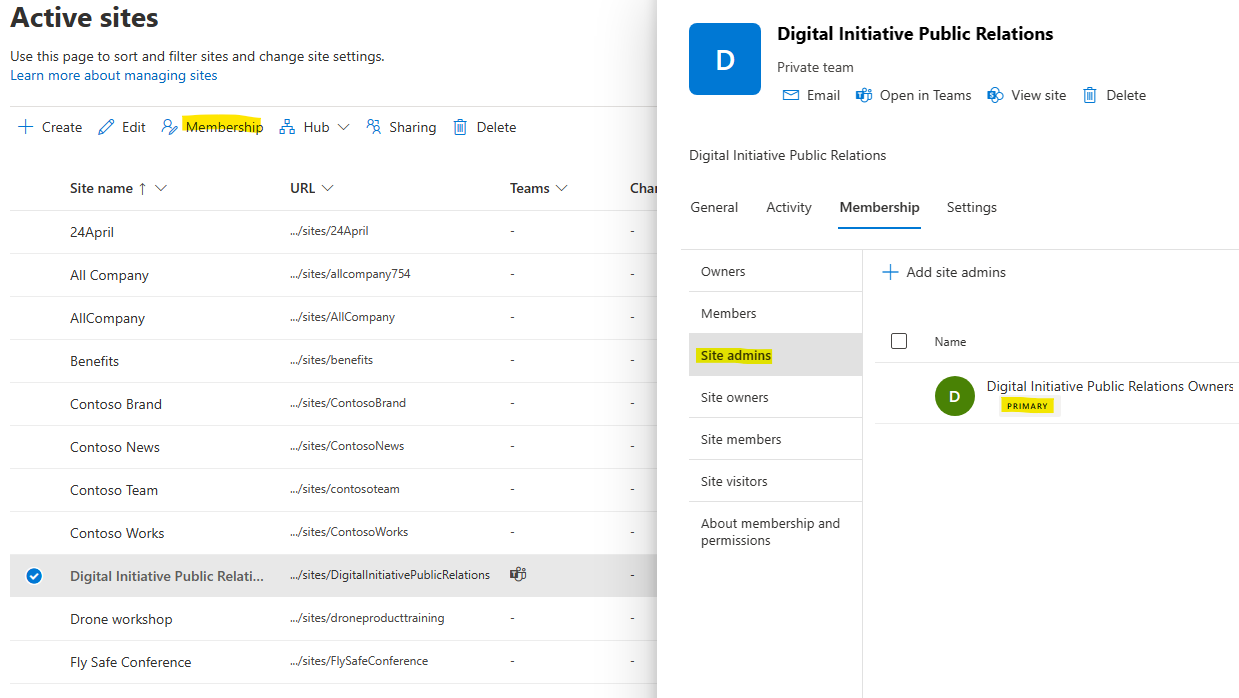Select the Contoso Works site name
The width and height of the screenshot is (1239, 698).
pos(117,533)
